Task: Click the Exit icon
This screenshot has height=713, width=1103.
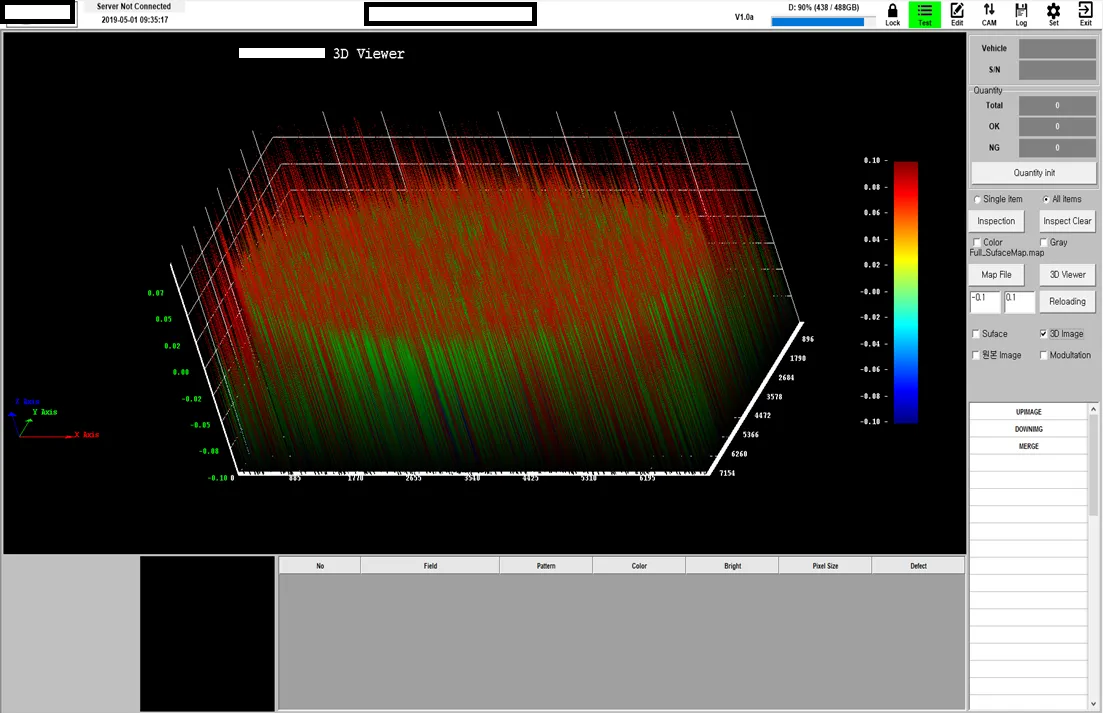Action: (1085, 13)
